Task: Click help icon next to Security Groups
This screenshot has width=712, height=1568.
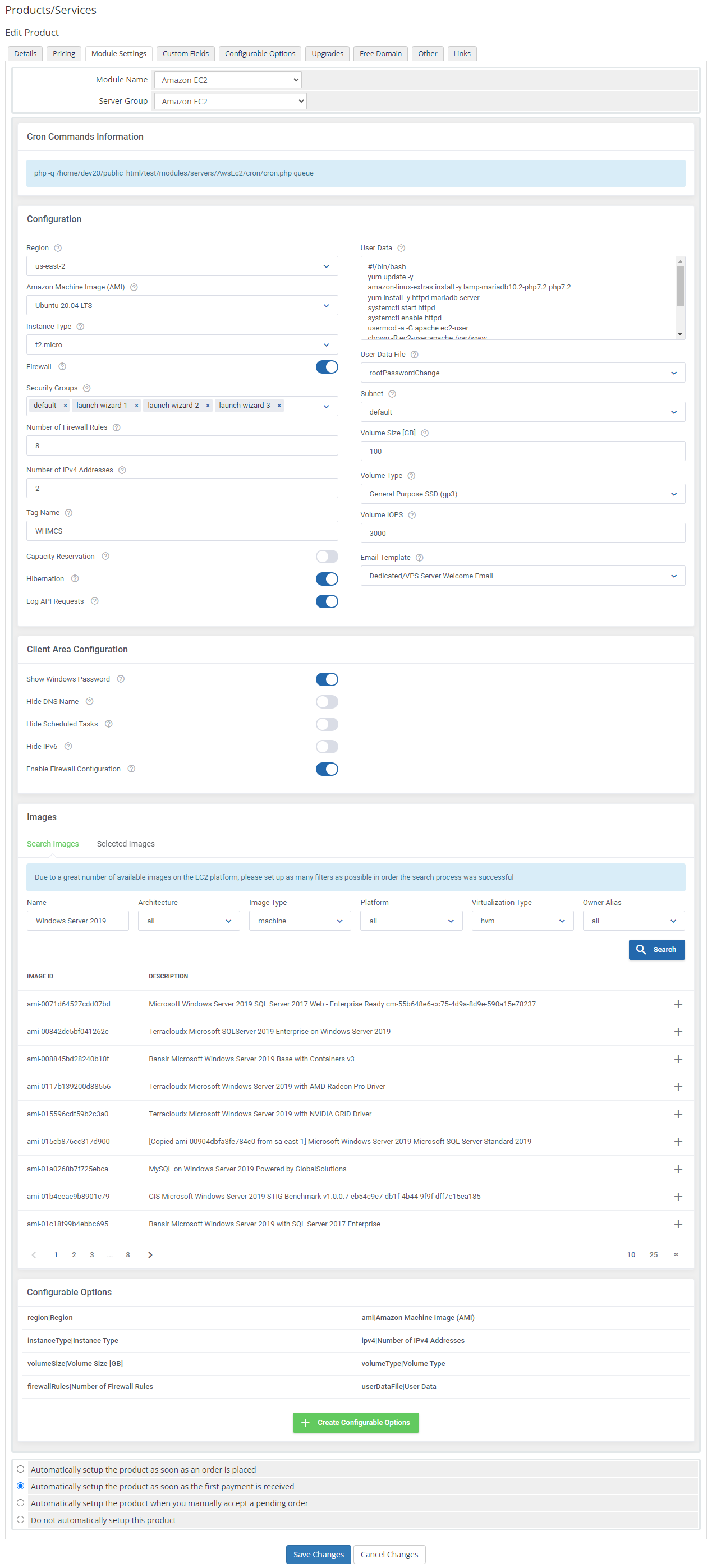Action: tap(86, 388)
